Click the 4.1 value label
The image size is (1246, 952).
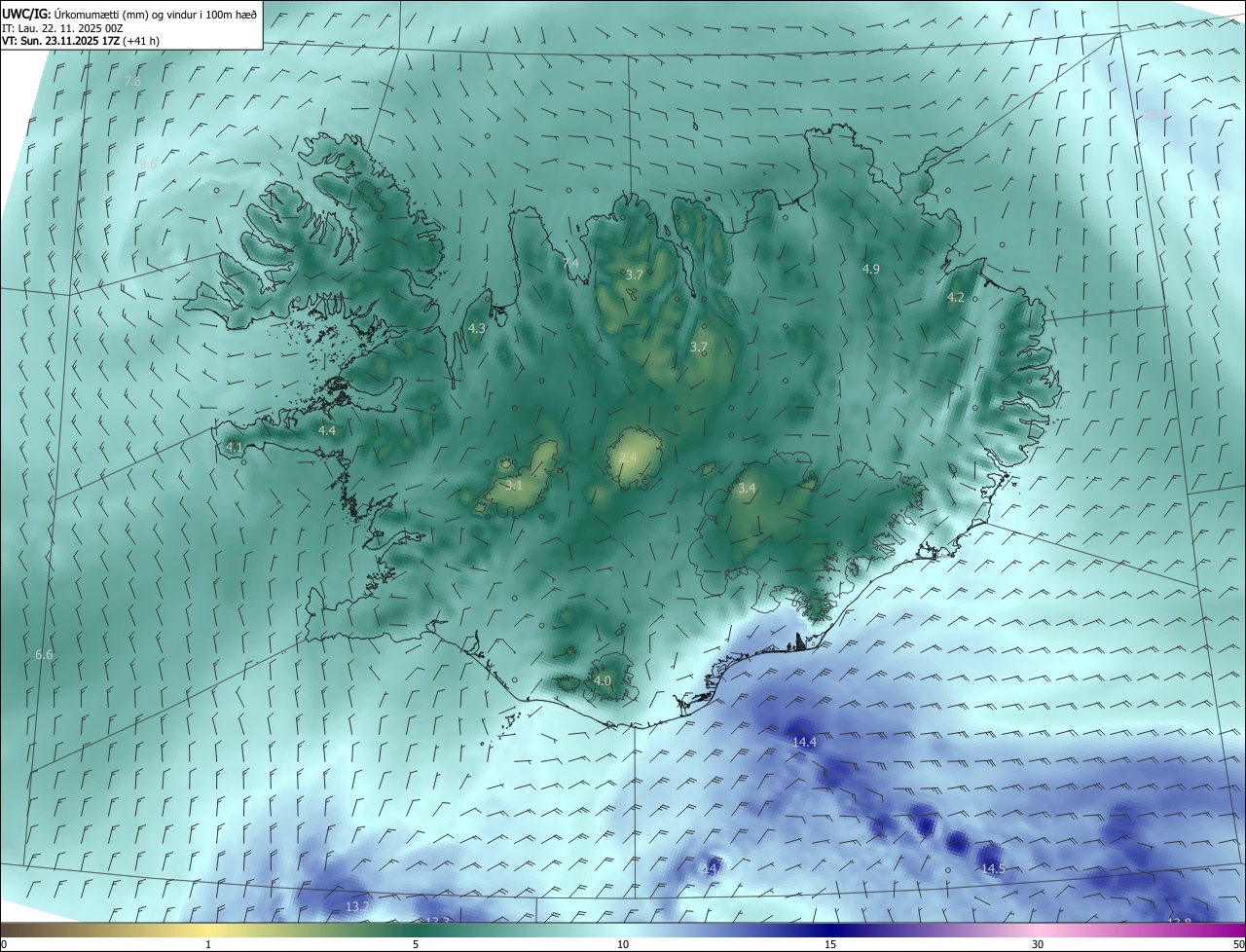[234, 447]
